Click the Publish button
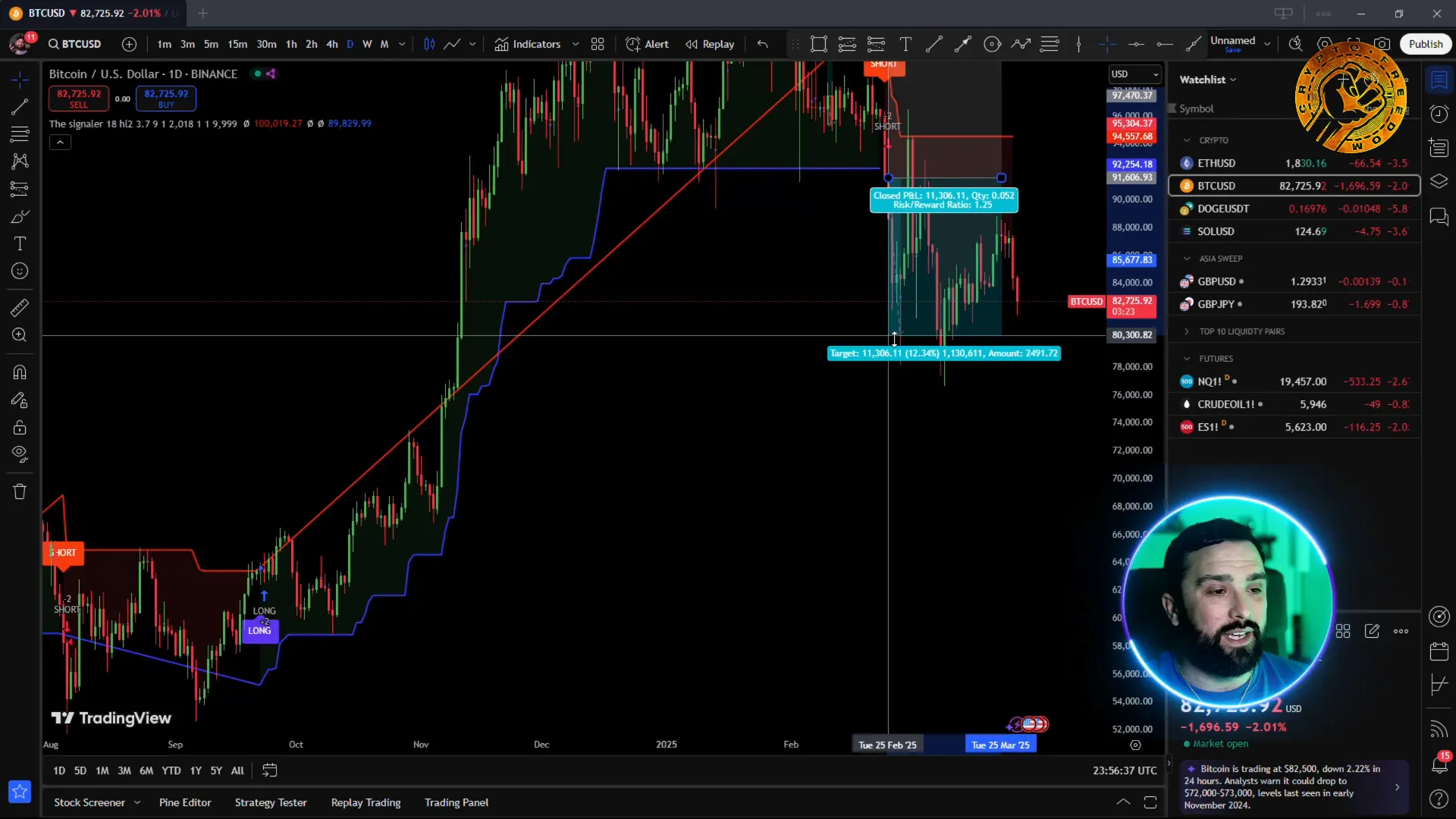This screenshot has height=819, width=1456. tap(1426, 44)
